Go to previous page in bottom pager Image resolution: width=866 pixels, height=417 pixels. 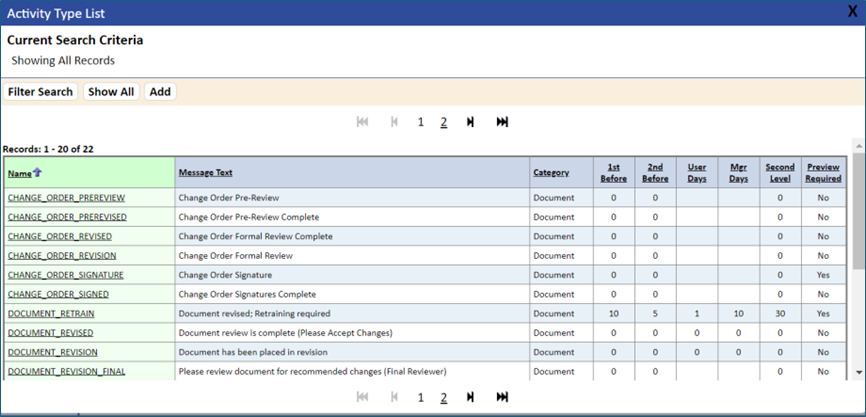(394, 397)
